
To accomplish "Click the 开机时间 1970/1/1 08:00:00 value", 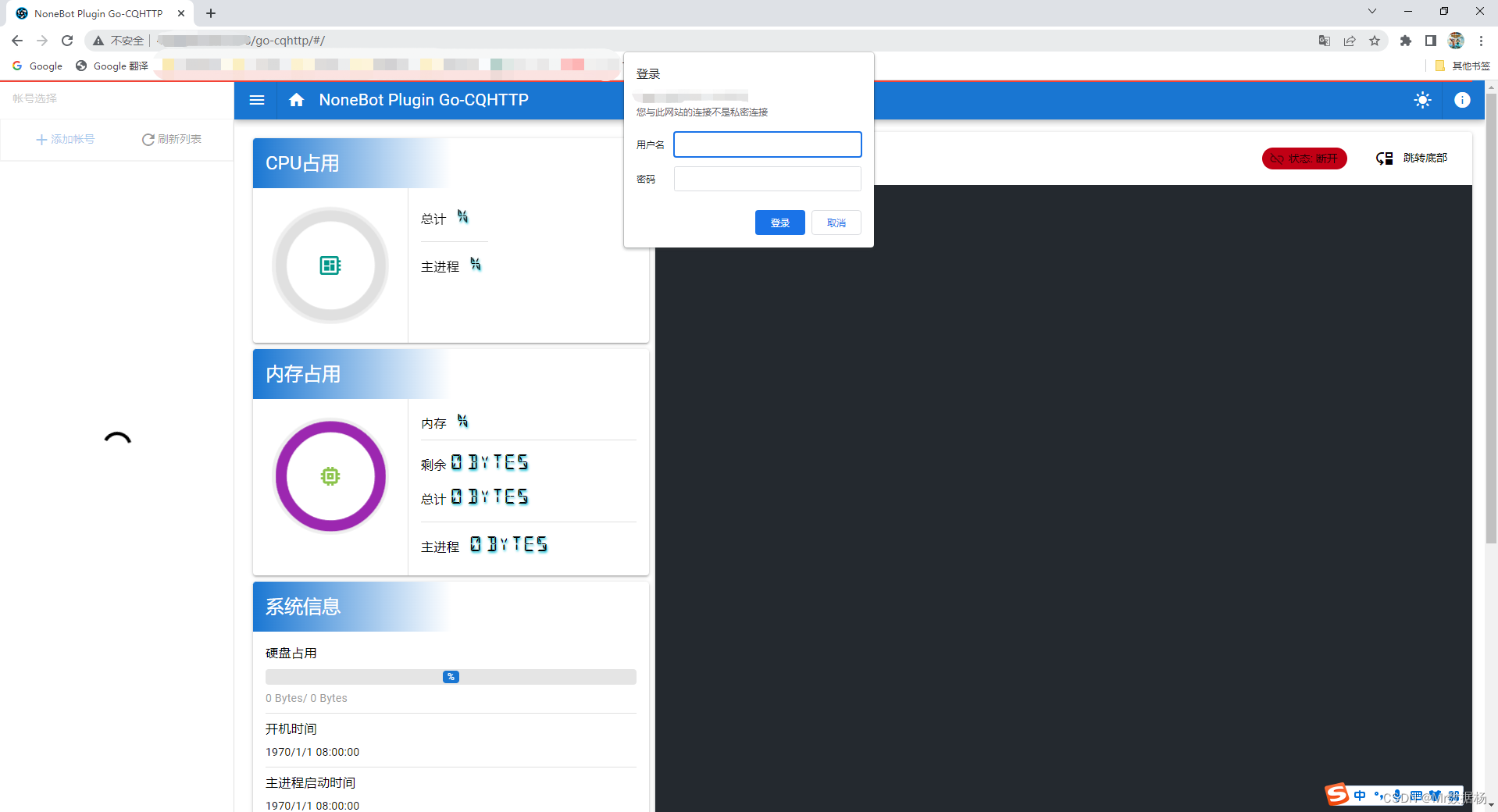I will (x=312, y=752).
